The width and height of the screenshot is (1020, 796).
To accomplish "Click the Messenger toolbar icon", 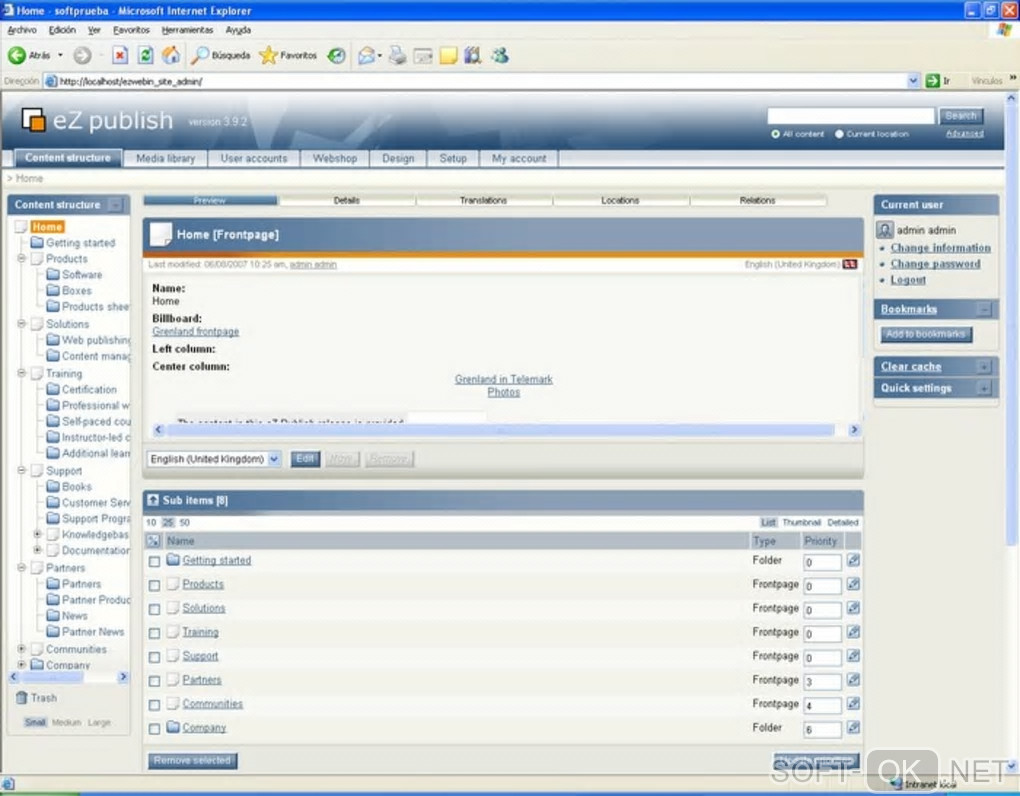I will pyautogui.click(x=500, y=55).
